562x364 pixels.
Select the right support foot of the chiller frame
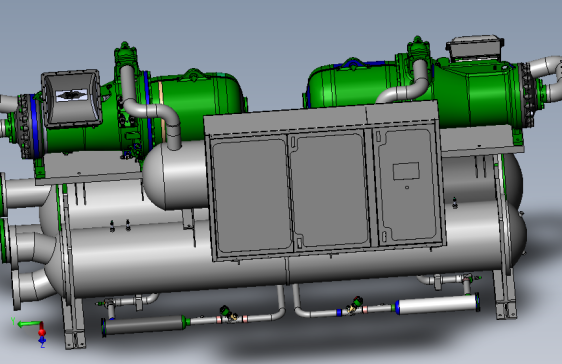pyautogui.click(x=505, y=294)
